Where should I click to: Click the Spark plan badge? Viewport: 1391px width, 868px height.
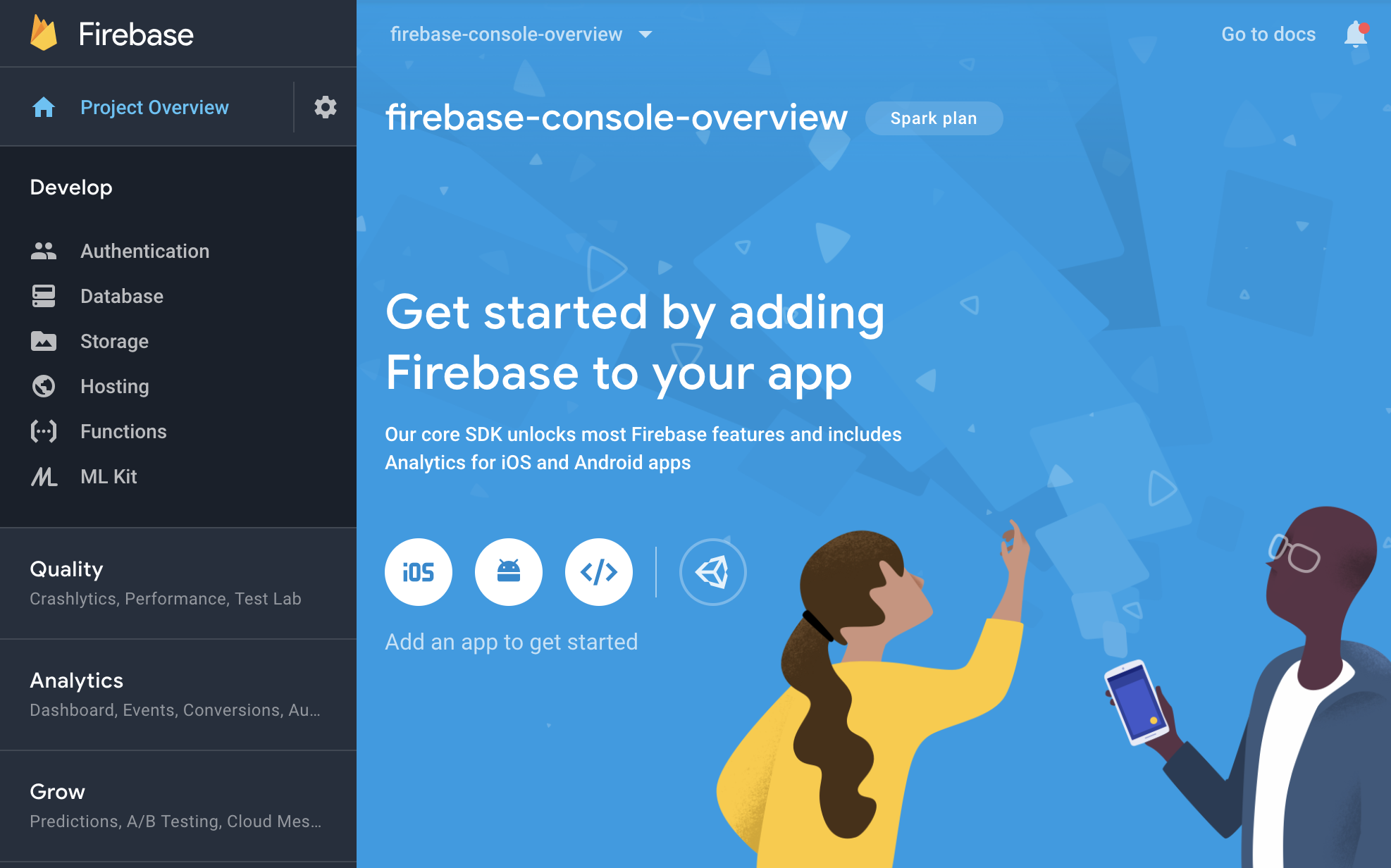(x=933, y=118)
